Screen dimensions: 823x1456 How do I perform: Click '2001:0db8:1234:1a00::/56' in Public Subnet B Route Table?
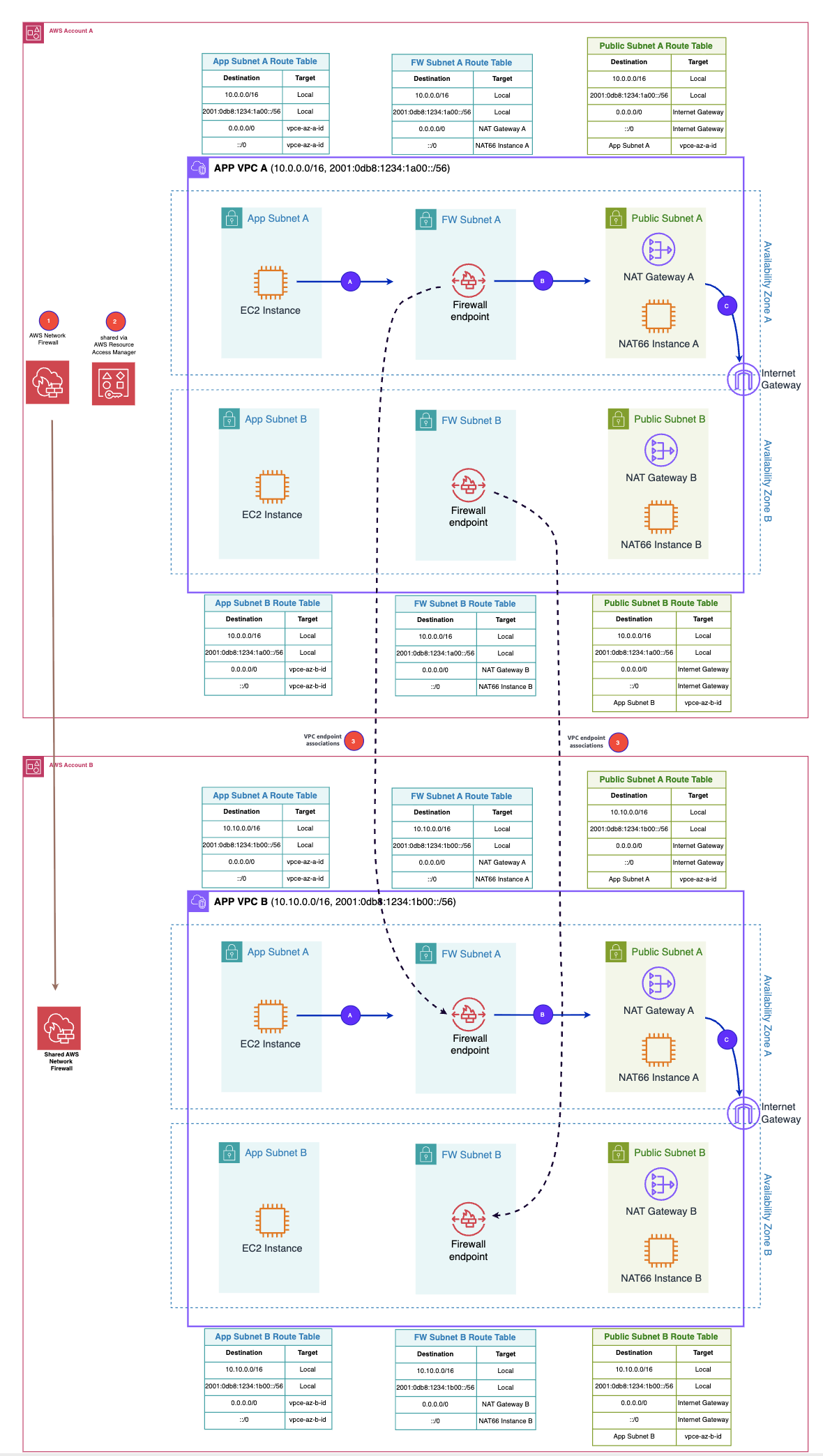pyautogui.click(x=634, y=653)
